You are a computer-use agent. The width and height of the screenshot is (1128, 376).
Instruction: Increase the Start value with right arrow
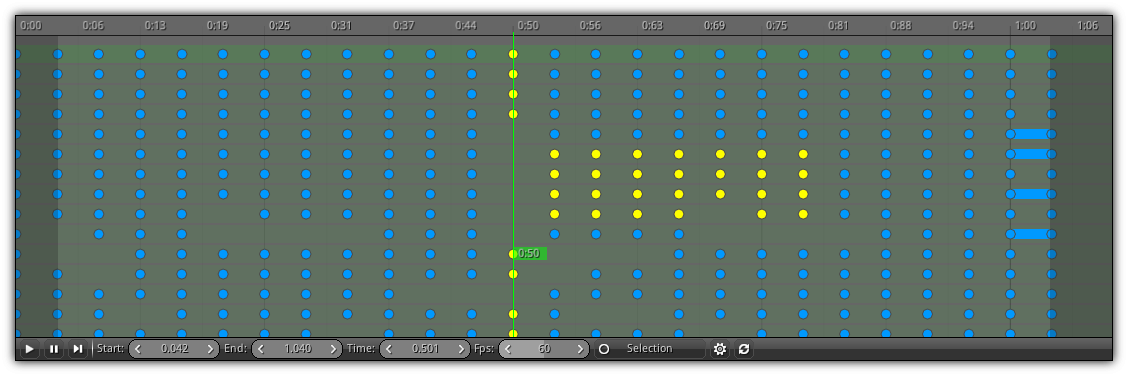click(x=210, y=349)
